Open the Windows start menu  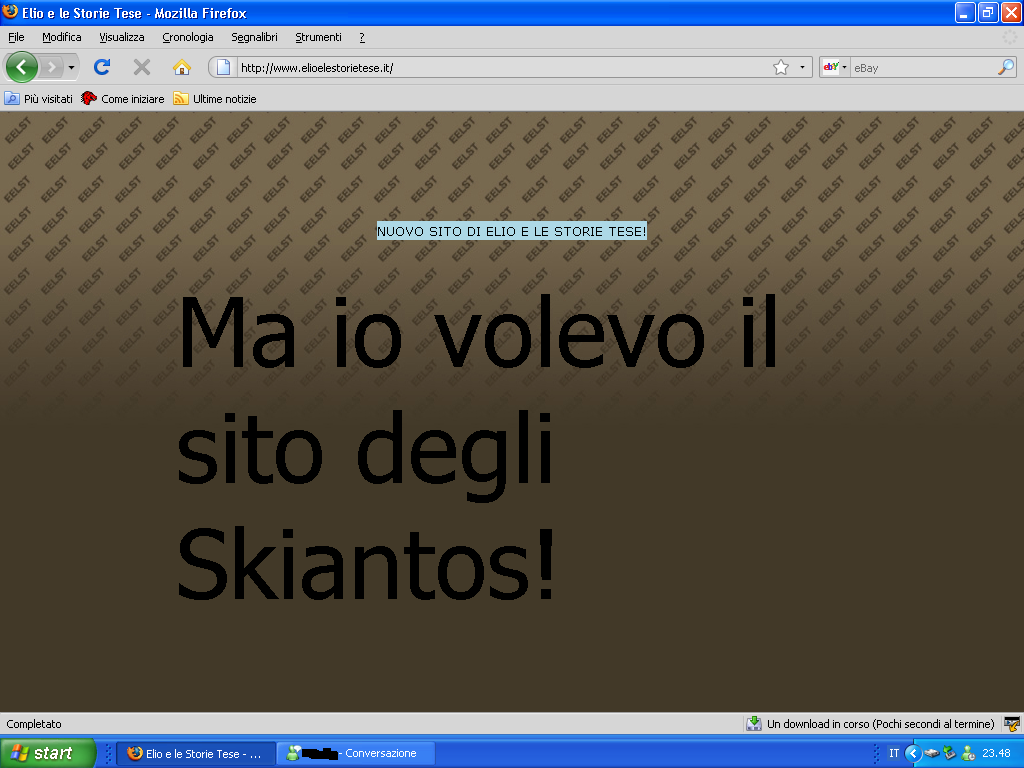pyautogui.click(x=48, y=753)
